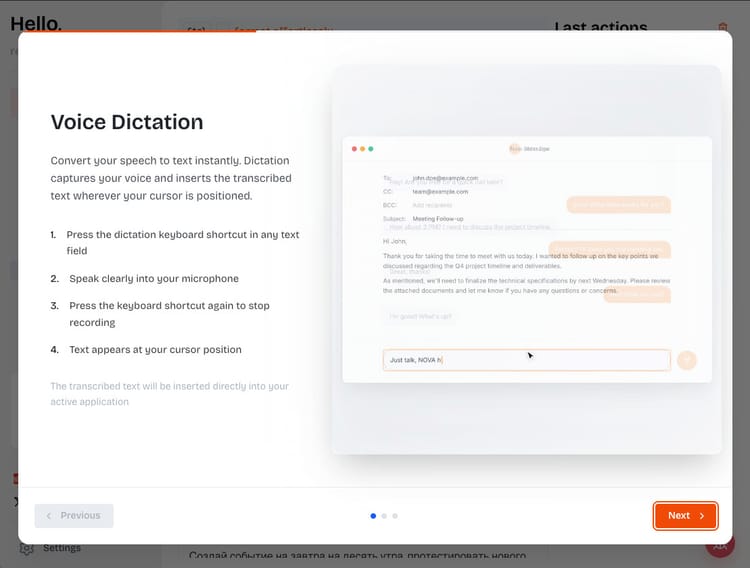Click the Hello heading in background window
Screen dimensions: 750x568
36,23
